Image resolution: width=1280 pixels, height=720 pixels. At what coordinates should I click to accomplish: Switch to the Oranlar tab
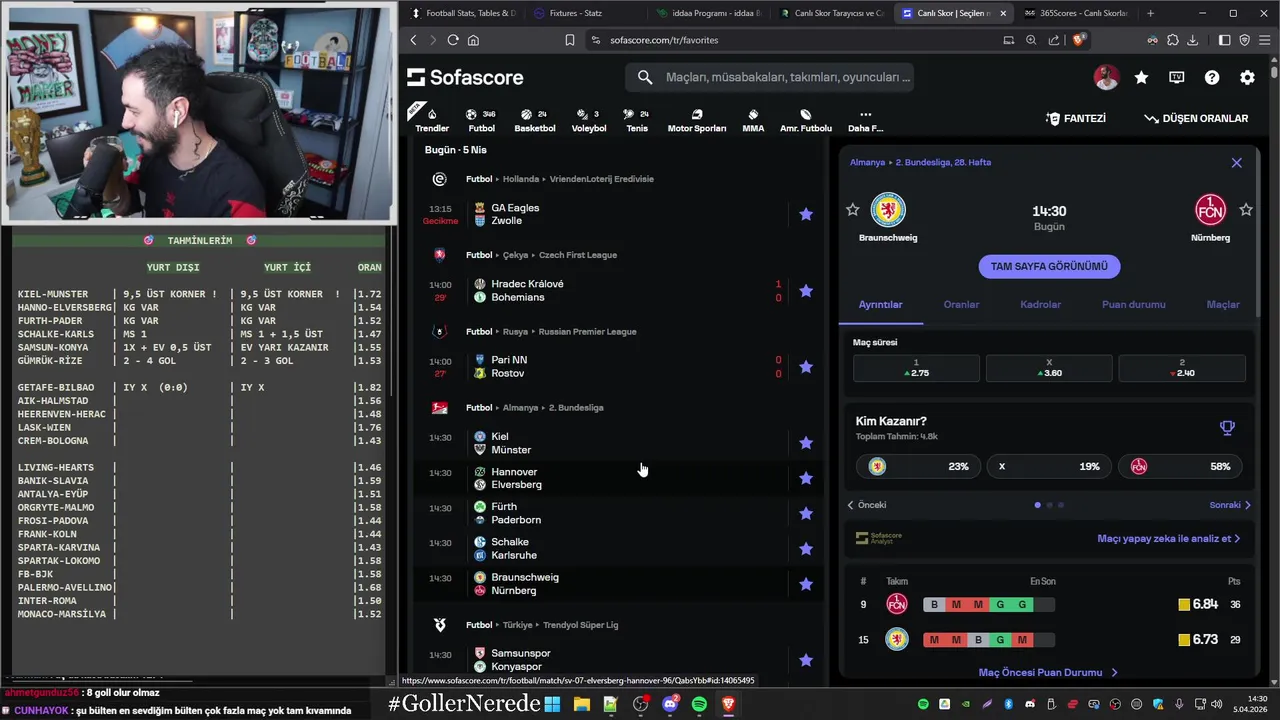[961, 304]
